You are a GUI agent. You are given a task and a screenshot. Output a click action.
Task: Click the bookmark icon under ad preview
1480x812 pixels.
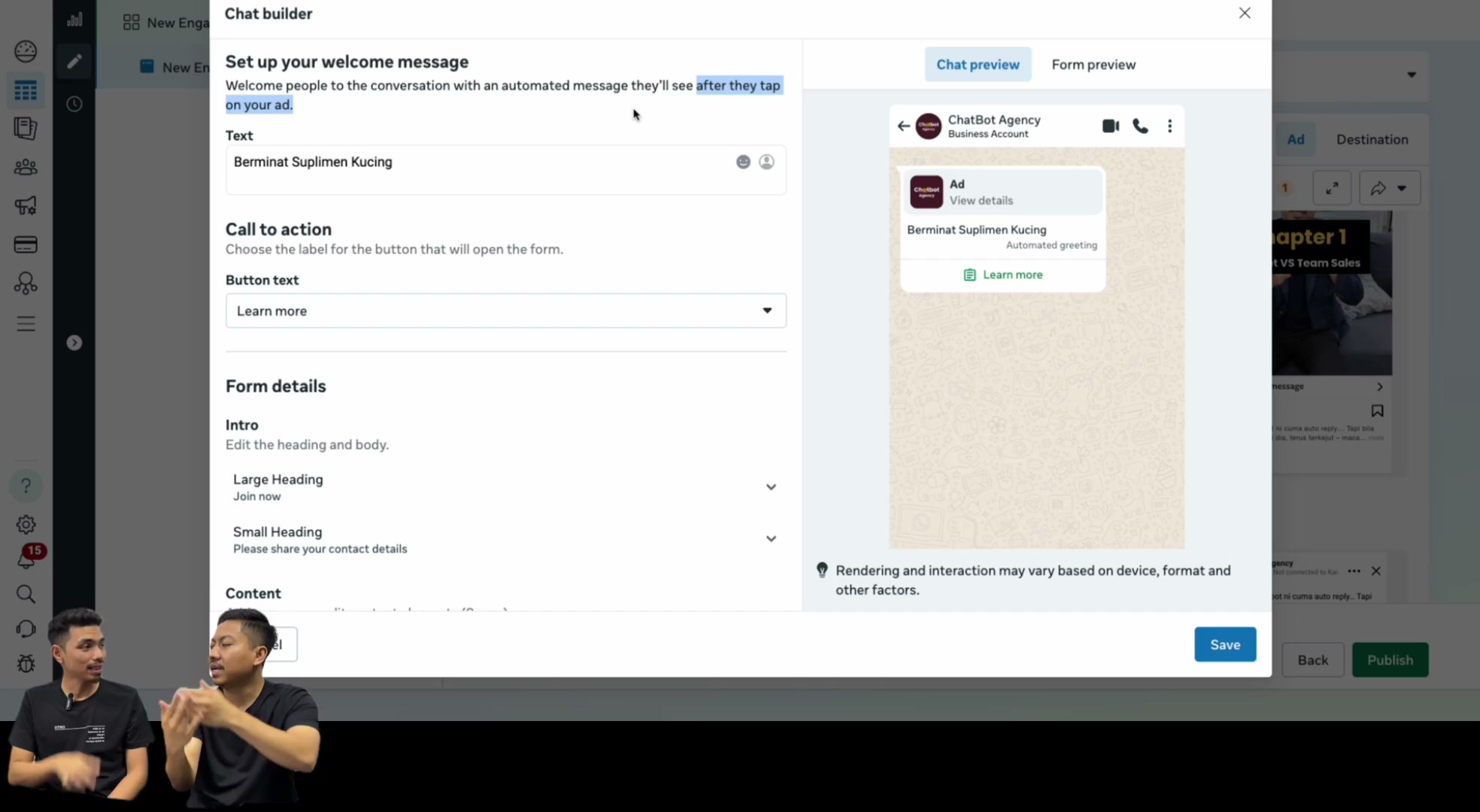1377,411
